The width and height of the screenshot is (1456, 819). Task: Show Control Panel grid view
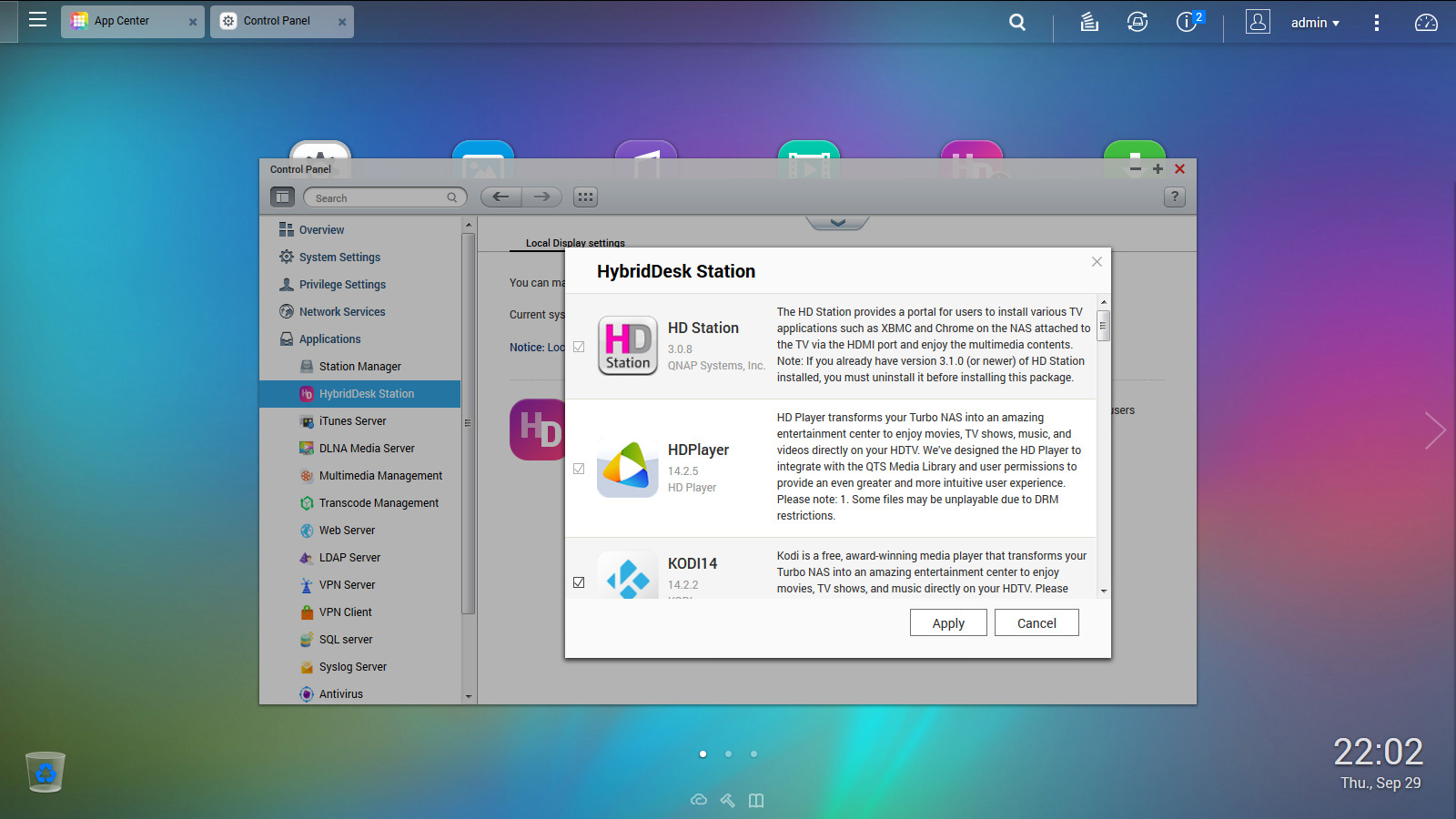click(x=585, y=197)
